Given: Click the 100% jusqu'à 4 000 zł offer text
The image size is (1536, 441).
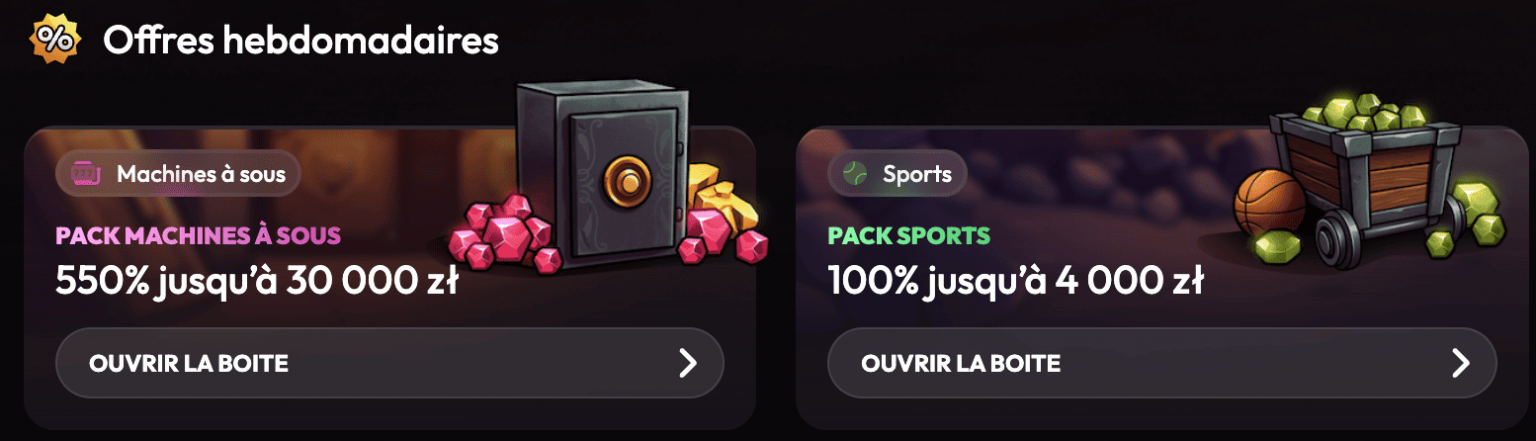Looking at the screenshot, I should (x=1016, y=282).
